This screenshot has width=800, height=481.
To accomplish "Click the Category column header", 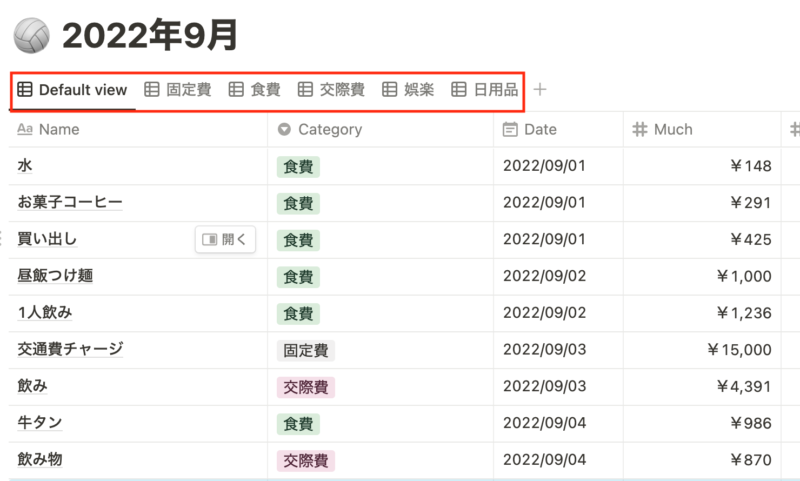I will pos(381,130).
